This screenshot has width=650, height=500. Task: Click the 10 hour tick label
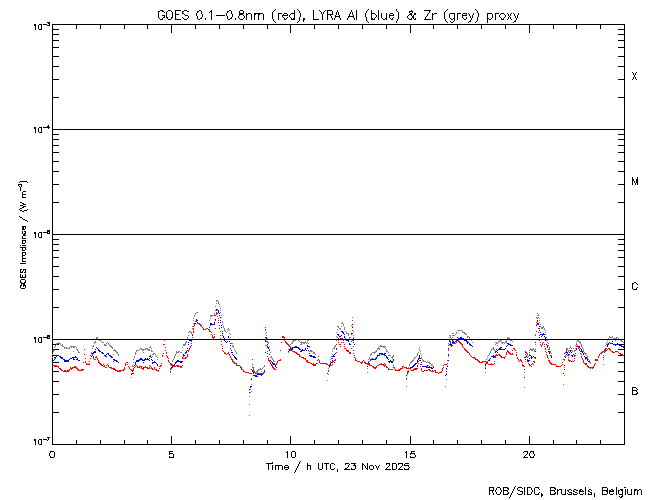point(290,454)
